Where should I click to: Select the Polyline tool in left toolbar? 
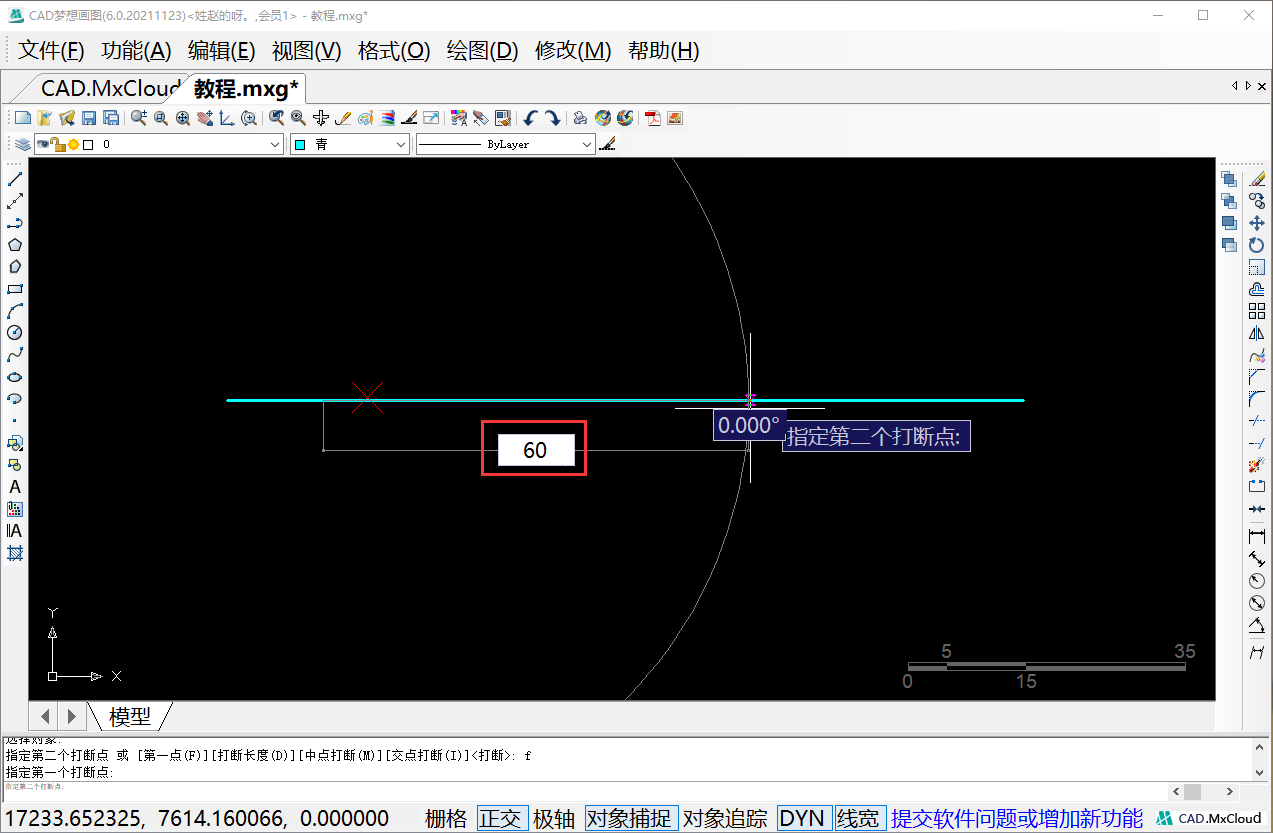click(x=15, y=223)
